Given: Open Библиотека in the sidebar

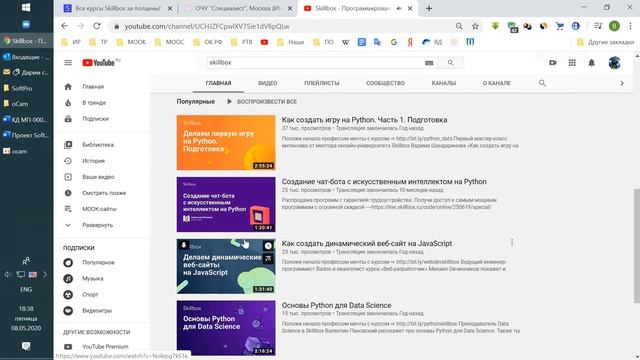Looking at the screenshot, I should pyautogui.click(x=98, y=145).
